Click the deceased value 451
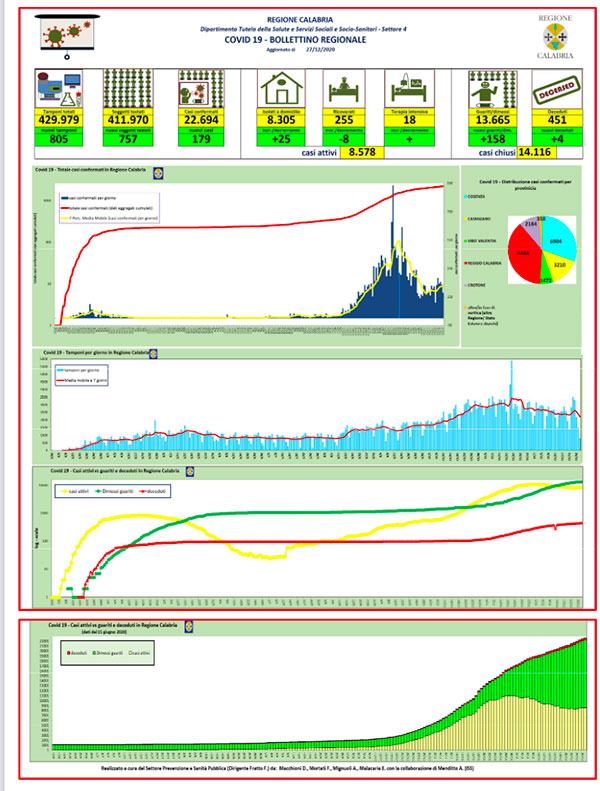 557,120
